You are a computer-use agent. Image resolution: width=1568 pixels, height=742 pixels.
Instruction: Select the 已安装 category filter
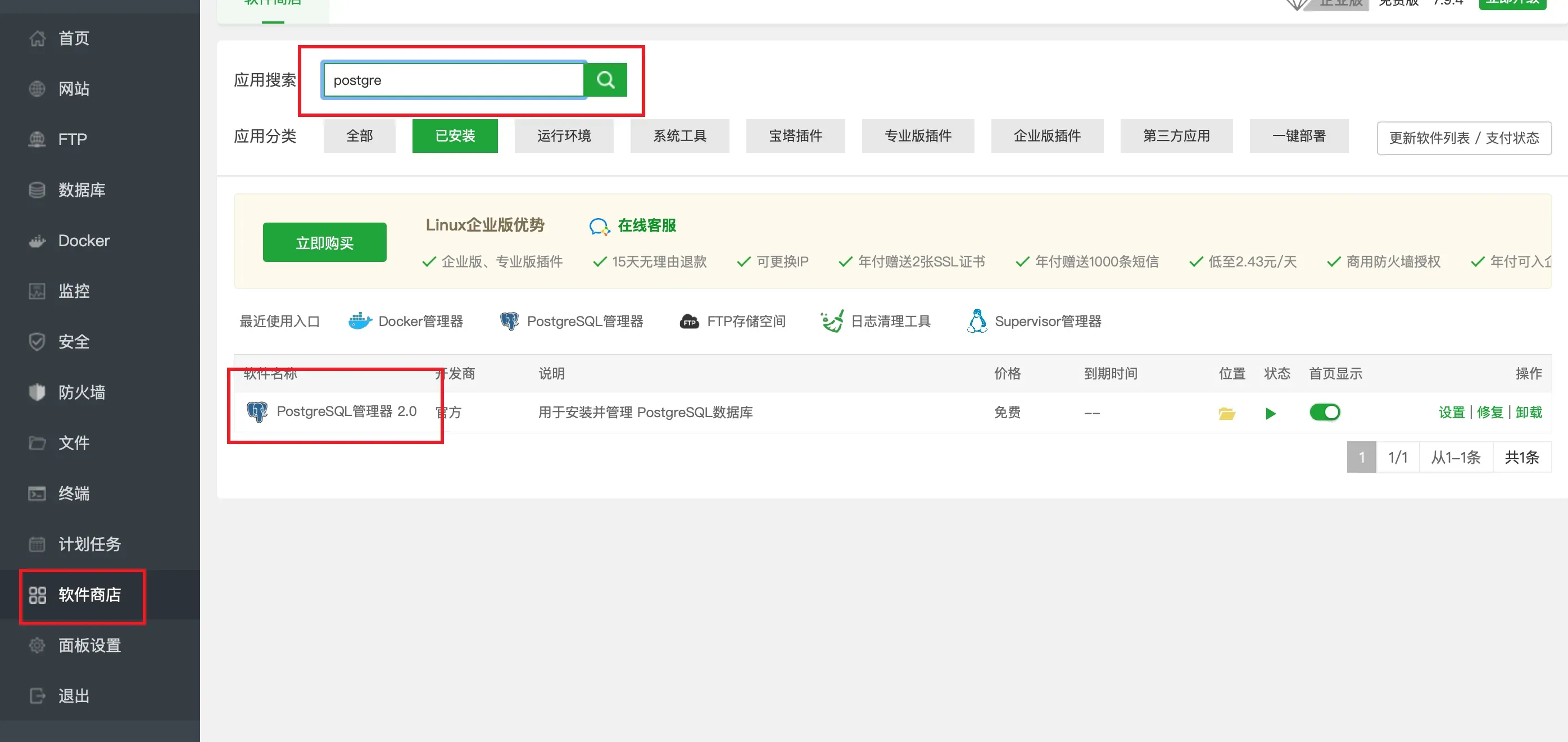pos(455,135)
